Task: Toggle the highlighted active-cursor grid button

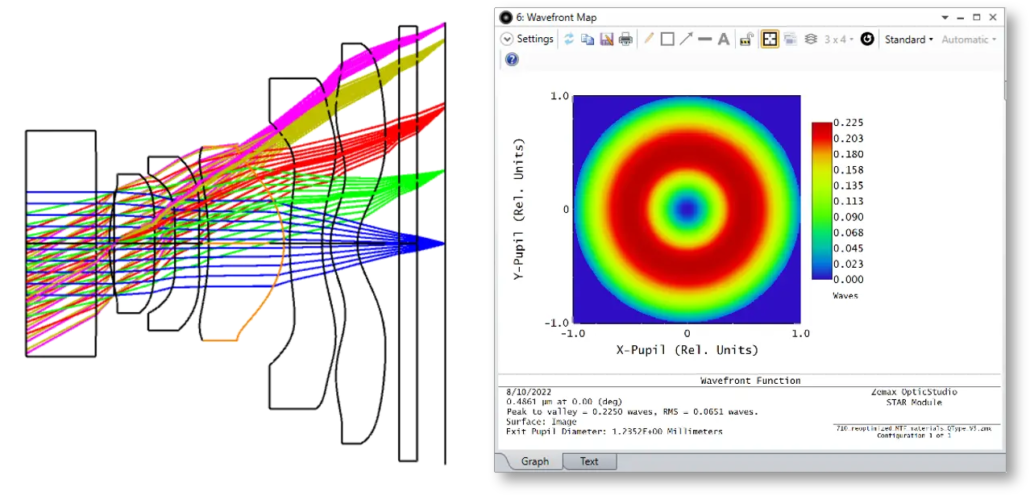Action: coord(770,39)
